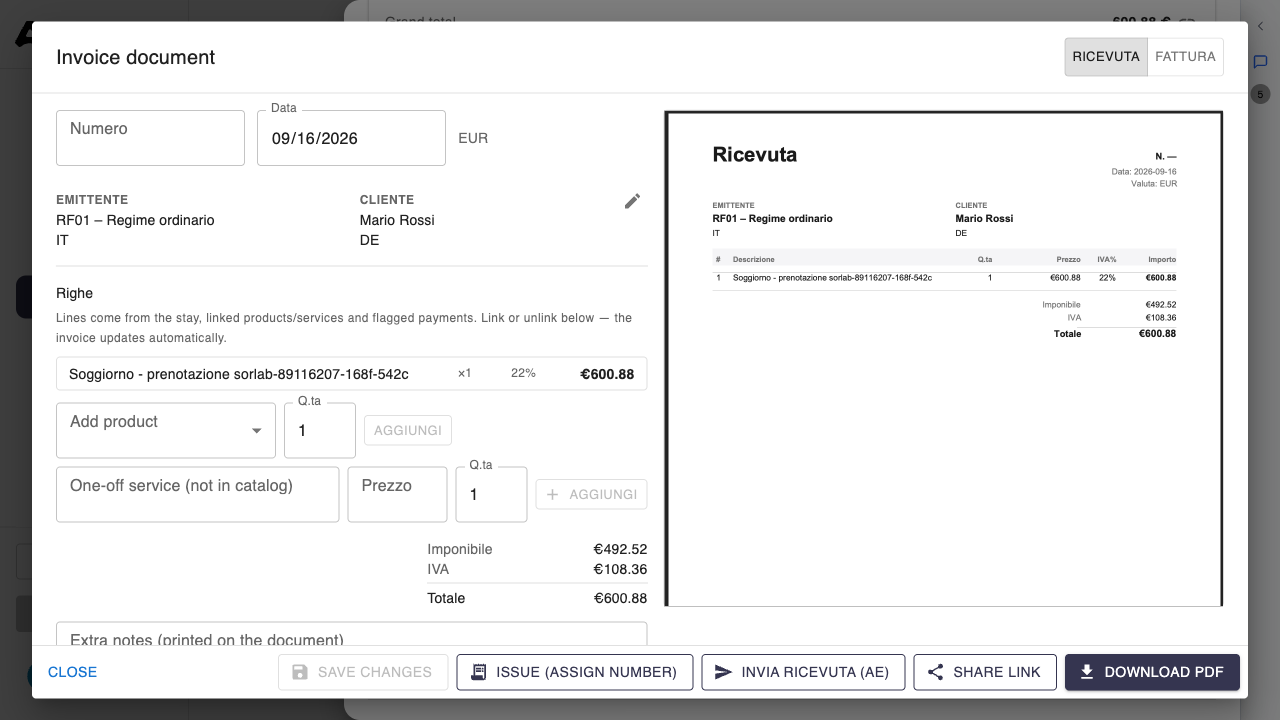
Task: Click the one-off service Q.ta field
Action: pos(491,494)
